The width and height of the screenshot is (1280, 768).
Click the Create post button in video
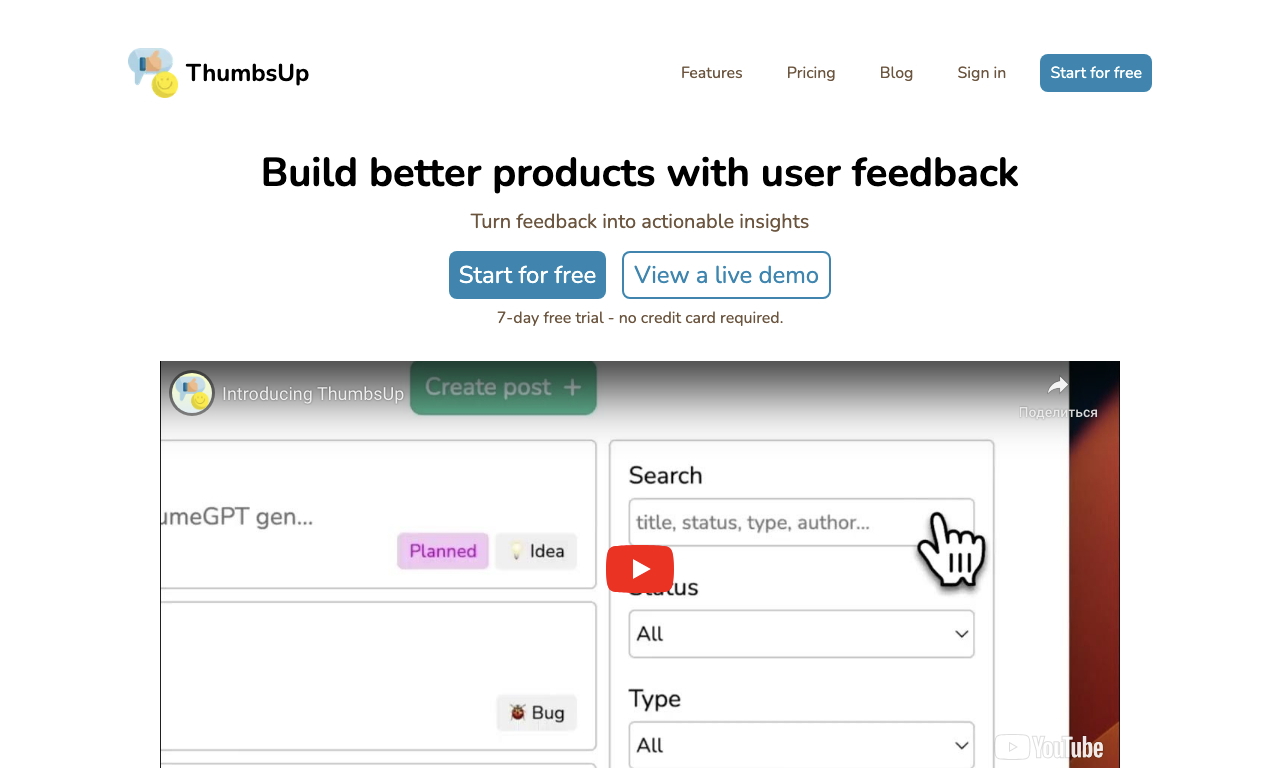503,387
